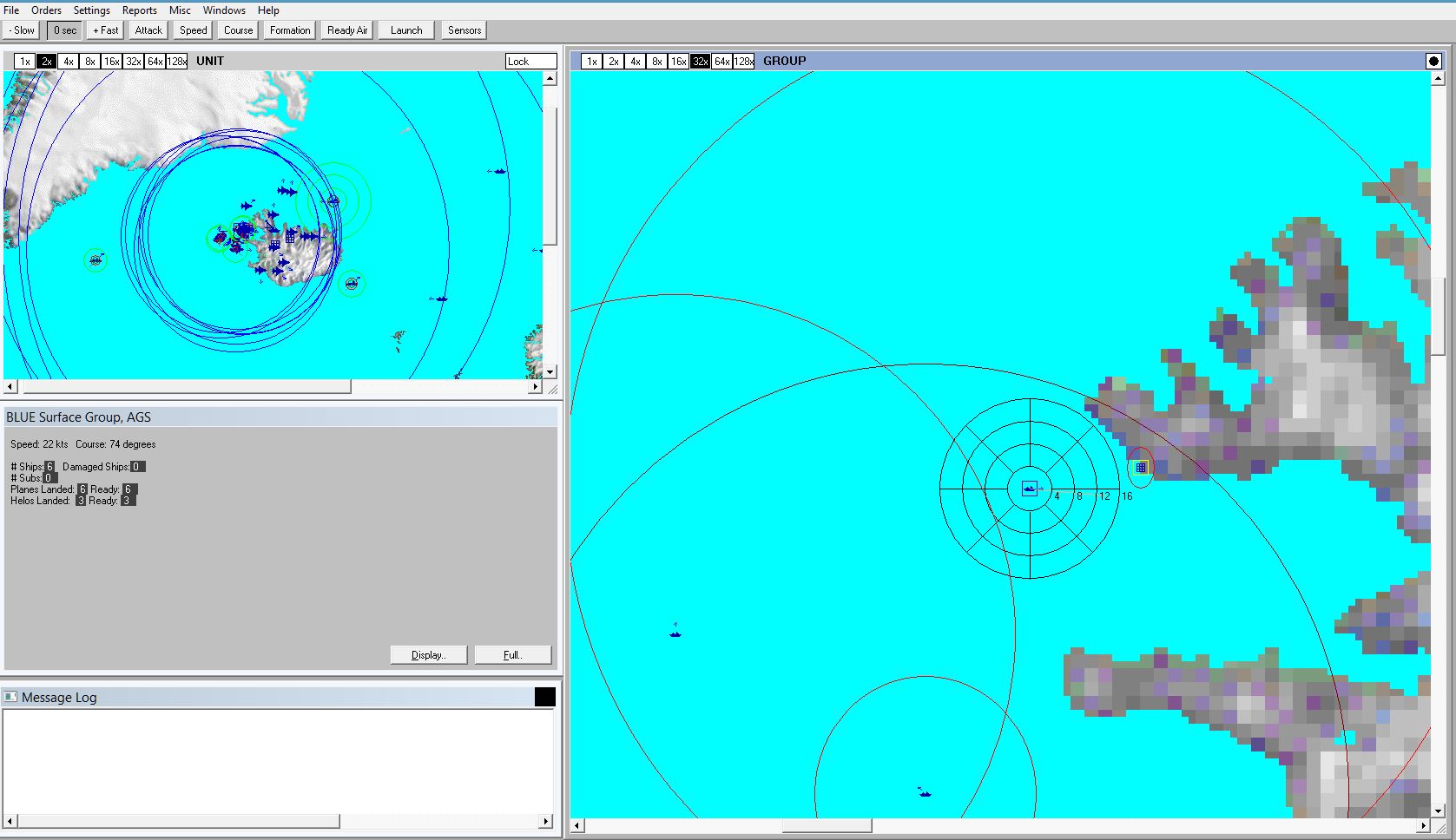This screenshot has width=1456, height=840.
Task: Open the Formation editor button
Action: click(x=290, y=30)
